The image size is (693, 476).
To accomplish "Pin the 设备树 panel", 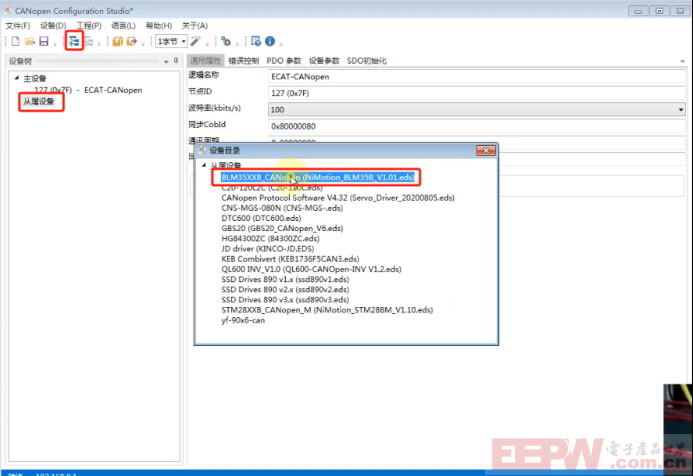I will 176,61.
